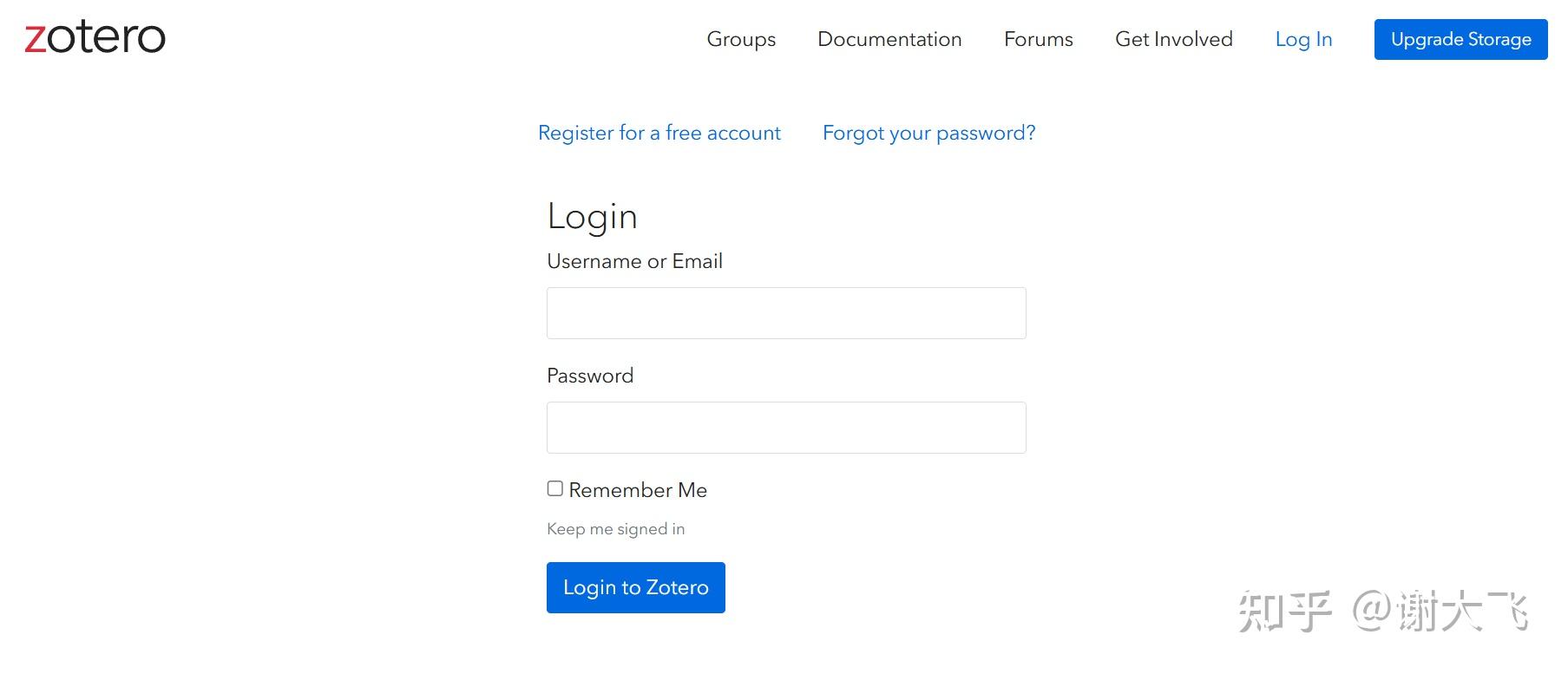Focus the Username or Email input field
The image size is (1568, 674).
click(x=786, y=313)
